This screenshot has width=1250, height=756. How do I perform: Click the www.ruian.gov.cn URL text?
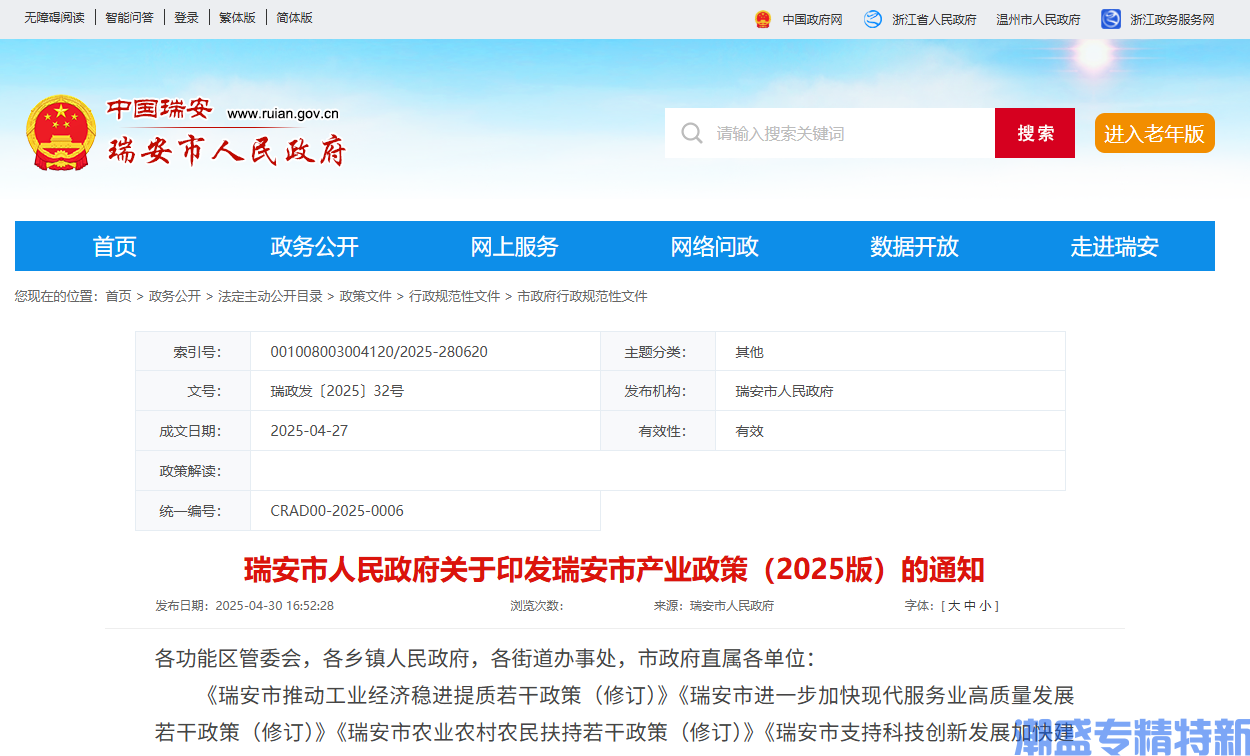point(283,113)
